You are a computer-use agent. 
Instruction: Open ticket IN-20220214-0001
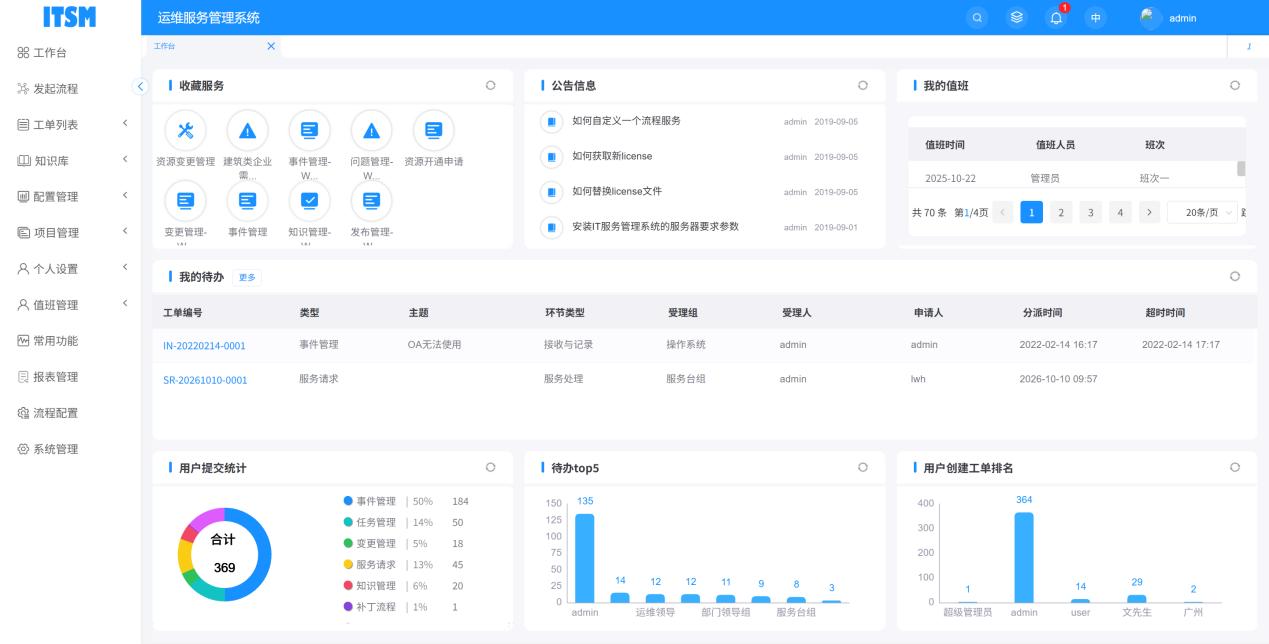tap(204, 346)
